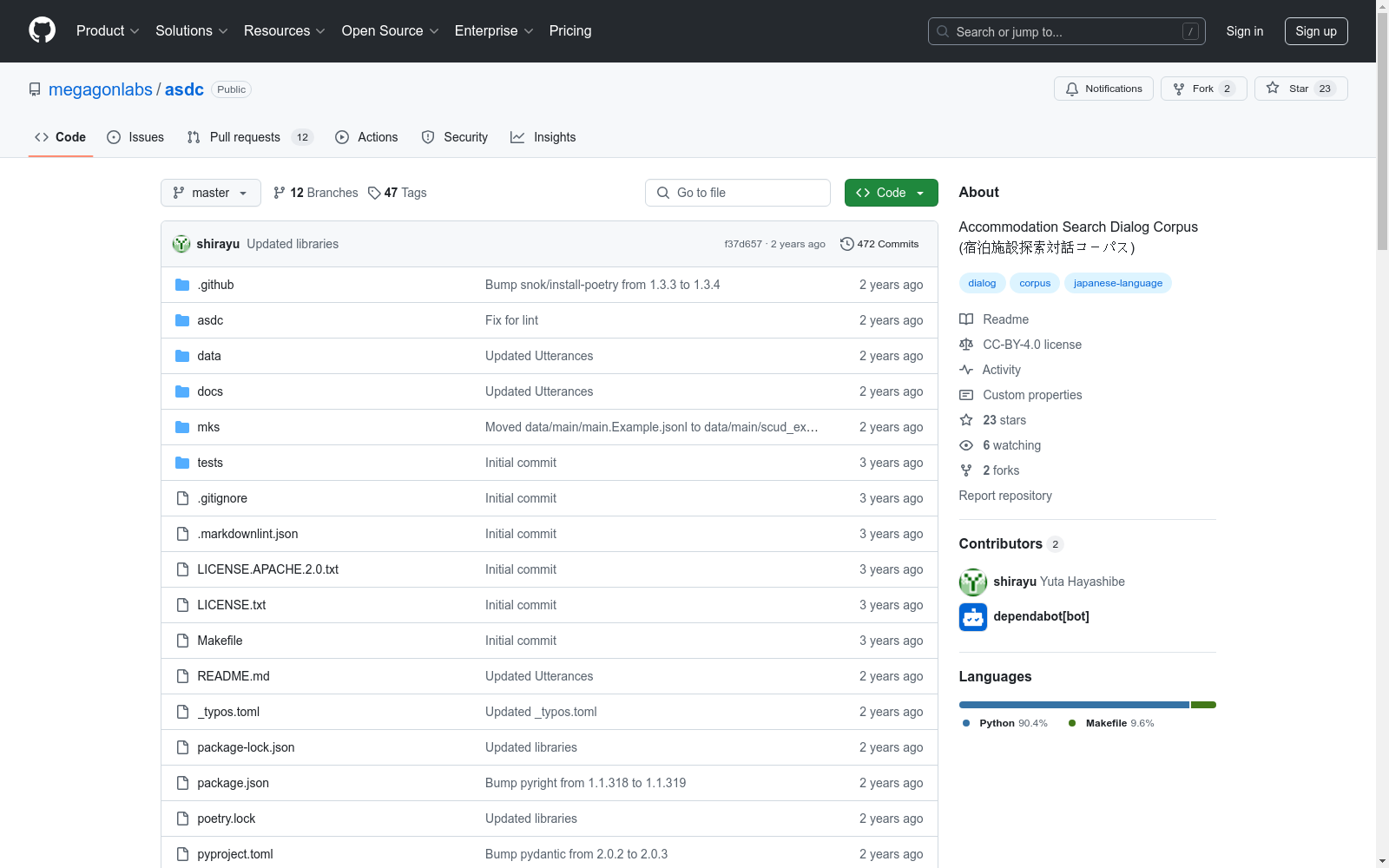The width and height of the screenshot is (1389, 868).
Task: Open the Product dropdown menu
Action: pos(108,31)
